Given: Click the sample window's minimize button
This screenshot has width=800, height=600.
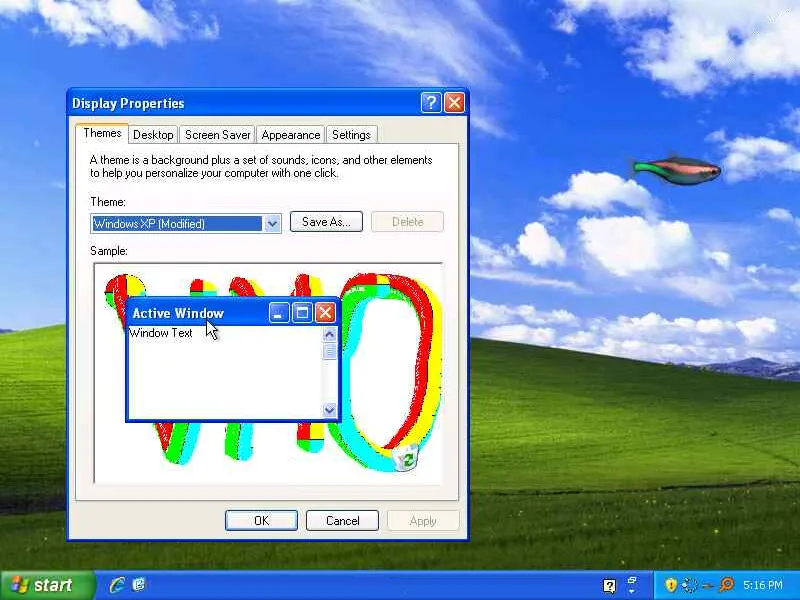Looking at the screenshot, I should [x=278, y=313].
